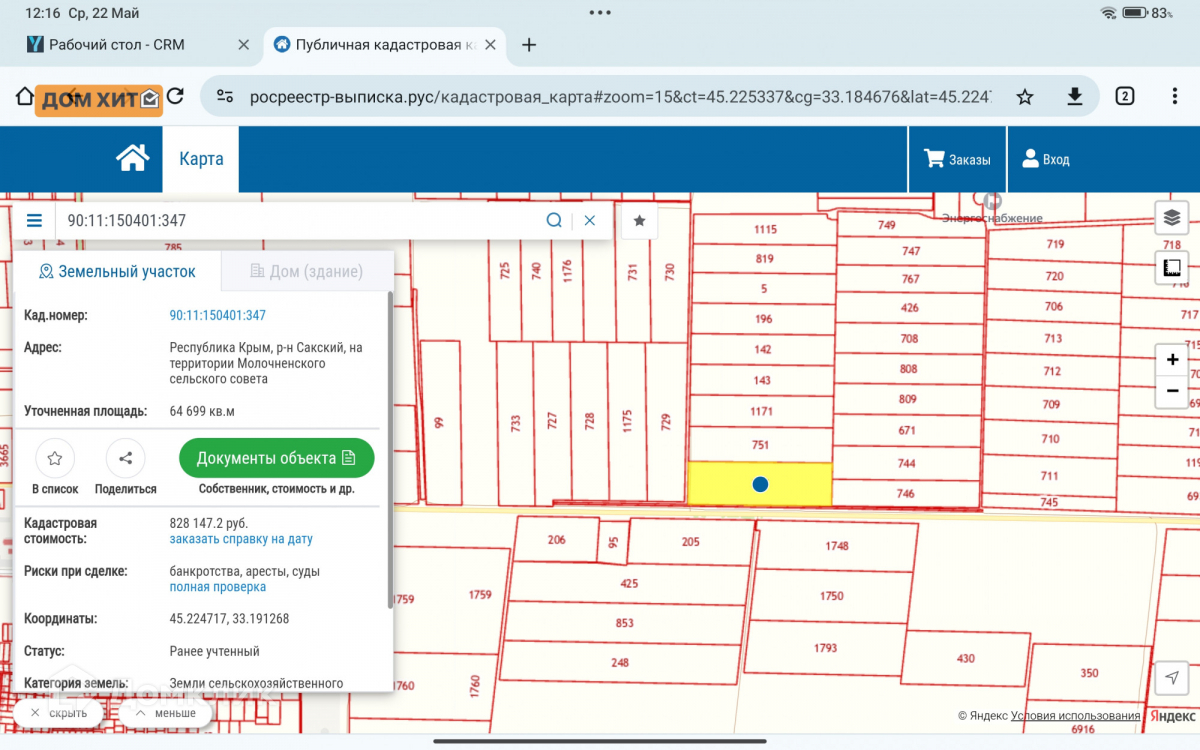Open cadastral number link 90:11:150401:347
This screenshot has height=750, width=1200.
[218, 315]
